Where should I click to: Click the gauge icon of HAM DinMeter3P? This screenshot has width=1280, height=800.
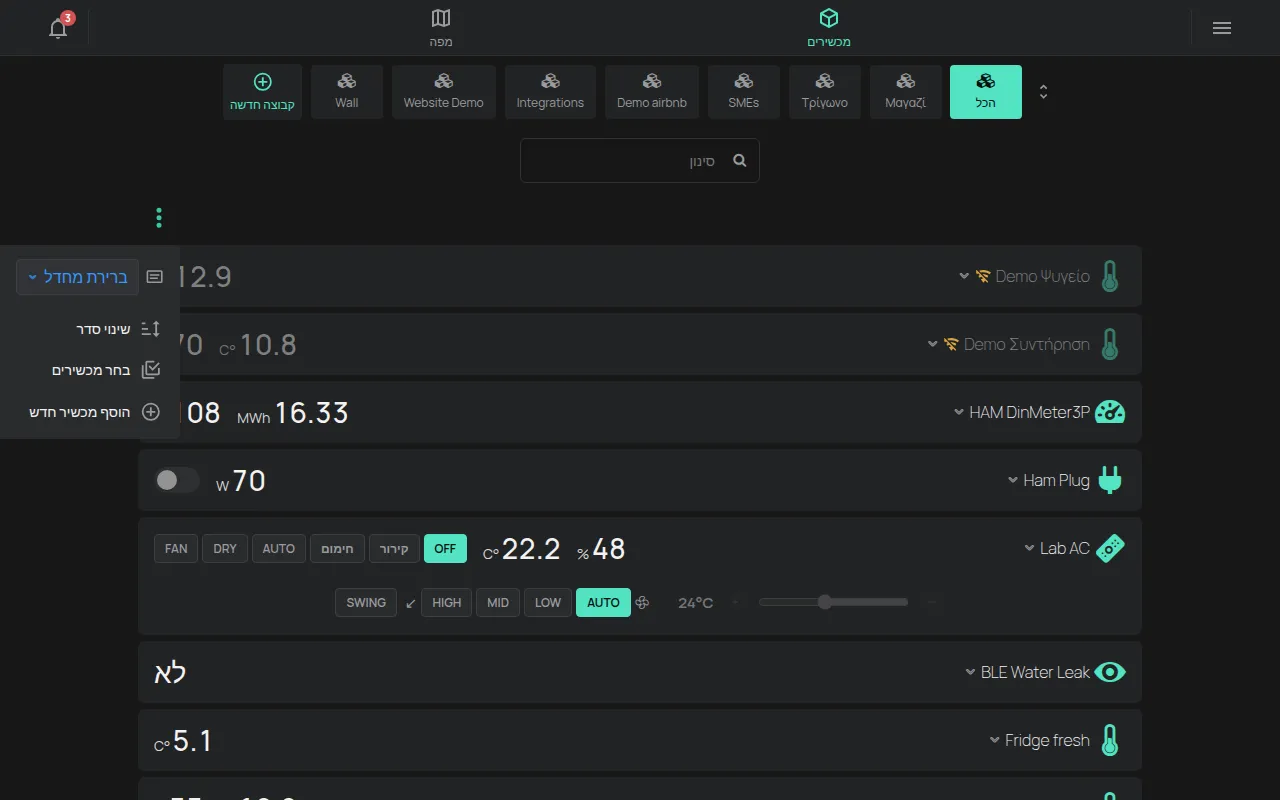coord(1110,412)
